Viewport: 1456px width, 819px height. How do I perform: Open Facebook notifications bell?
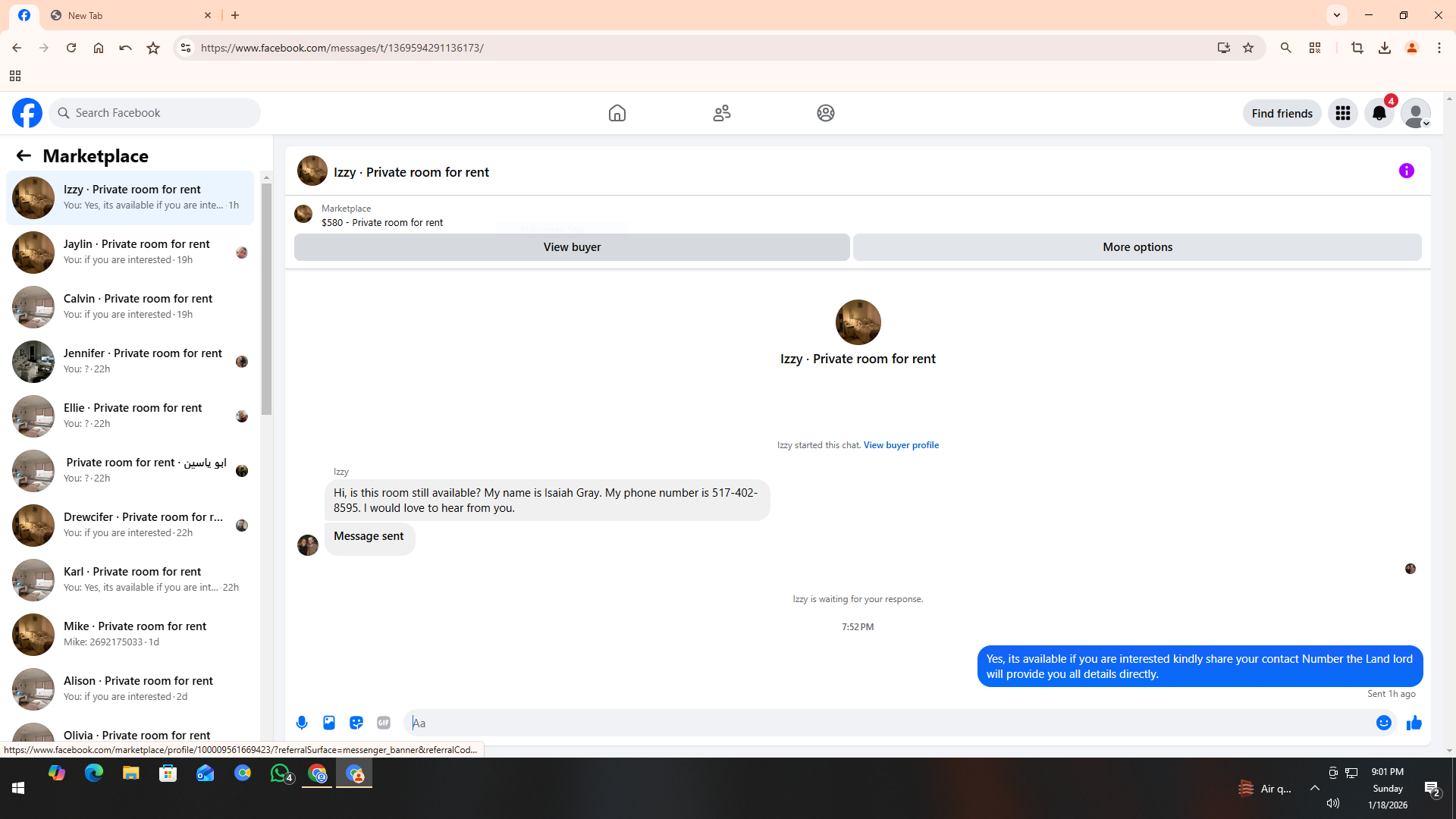pyautogui.click(x=1379, y=113)
